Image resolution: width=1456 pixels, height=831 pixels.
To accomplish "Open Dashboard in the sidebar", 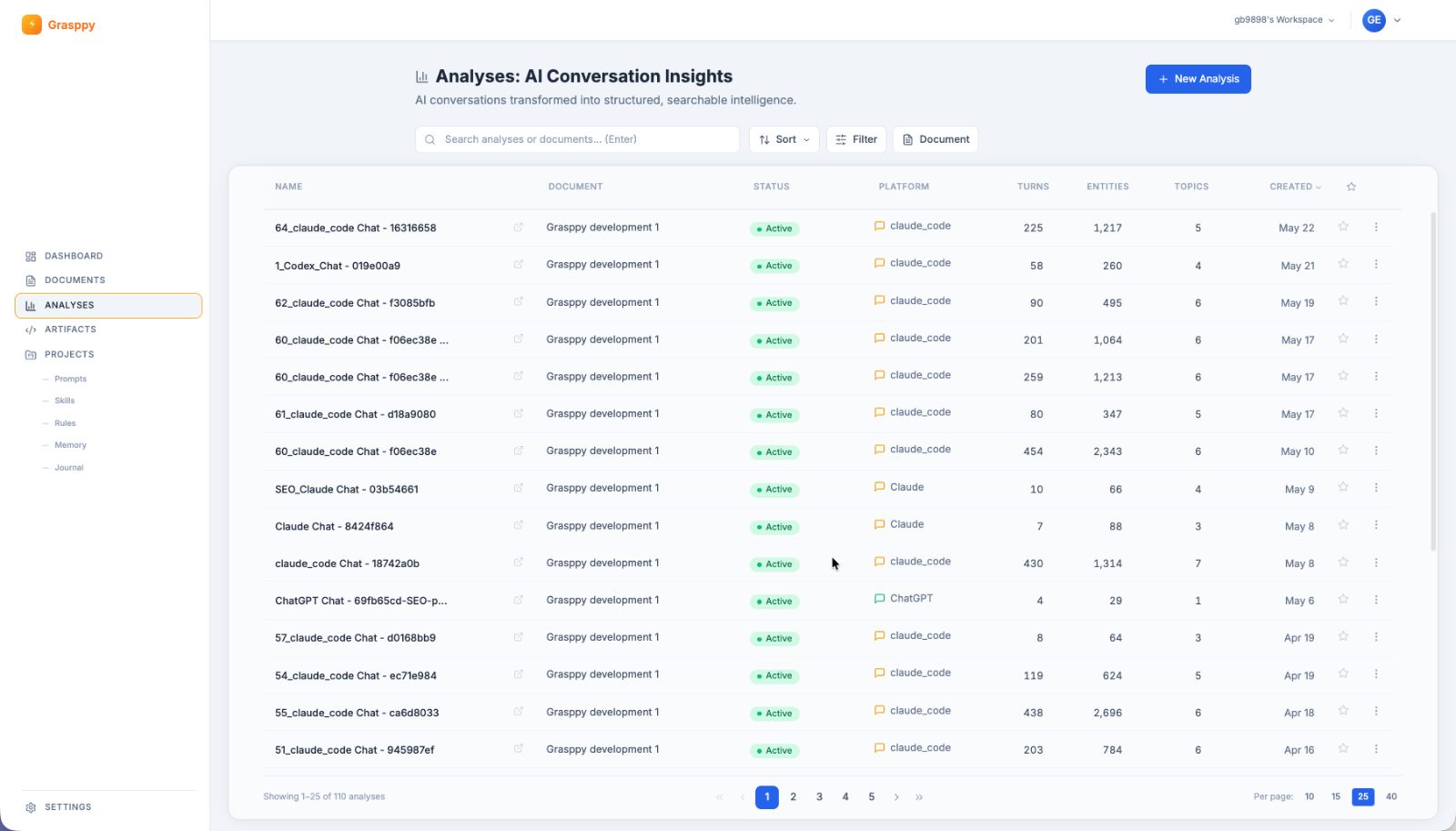I will 108,257.
